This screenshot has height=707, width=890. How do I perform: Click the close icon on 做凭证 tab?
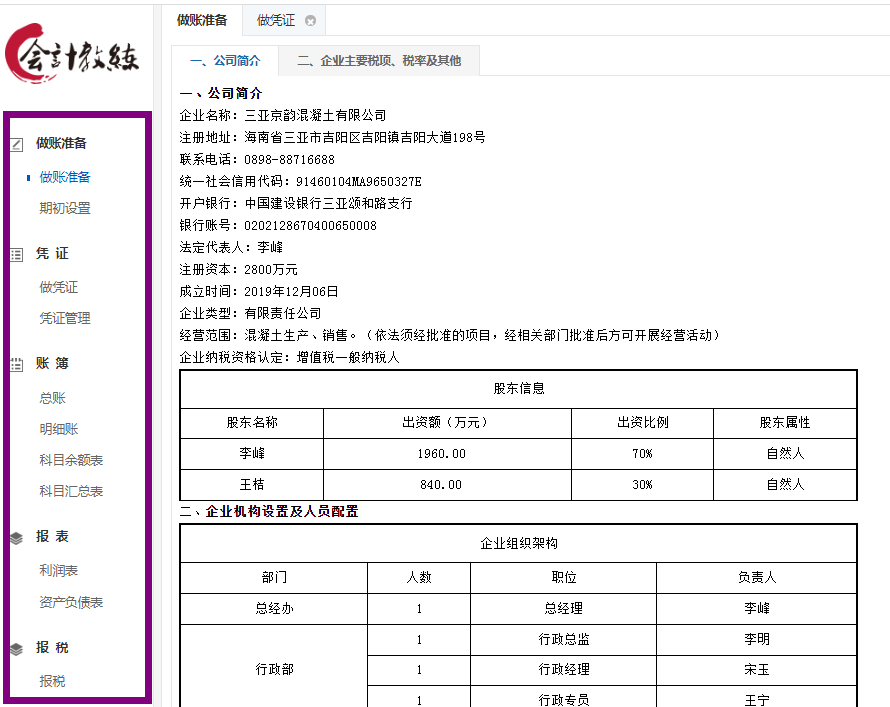pos(308,20)
